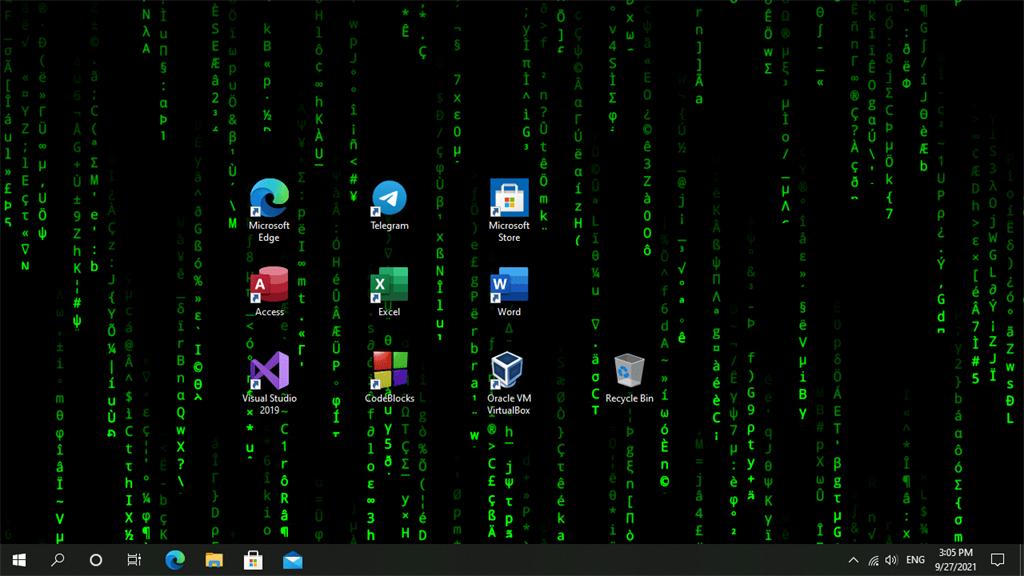This screenshot has width=1024, height=576.
Task: Select the Telegram desktop shortcut
Action: click(389, 205)
